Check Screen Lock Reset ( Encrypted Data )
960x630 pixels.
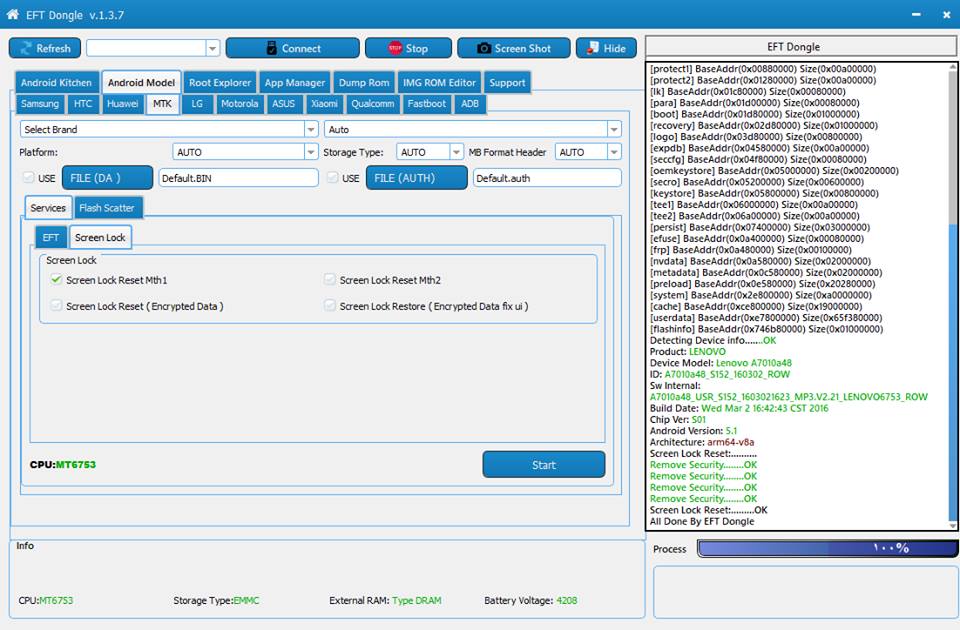(56, 306)
